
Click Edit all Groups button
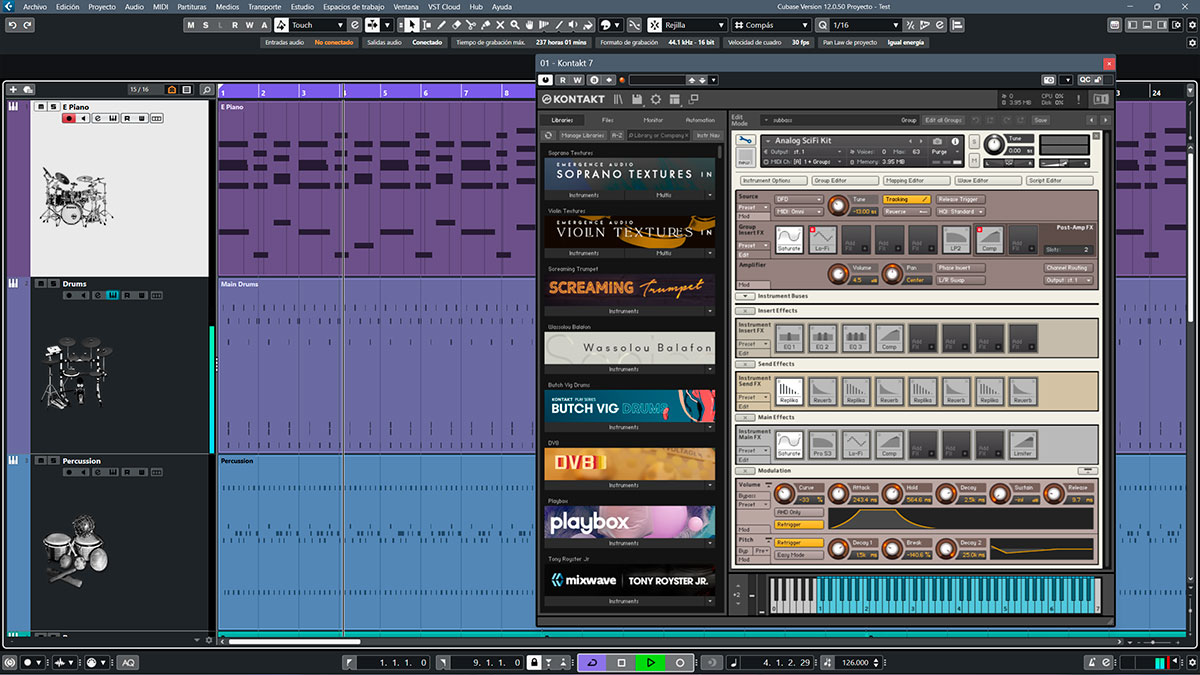(943, 120)
